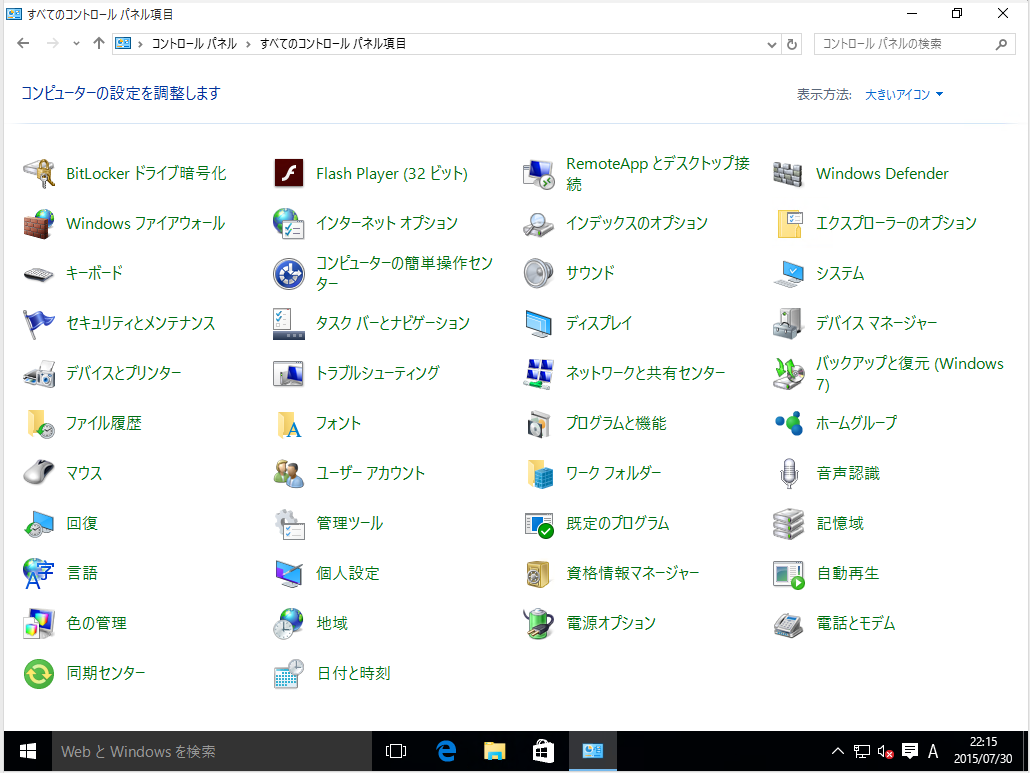
Task: Expand the address bar history dropdown
Action: click(x=771, y=43)
